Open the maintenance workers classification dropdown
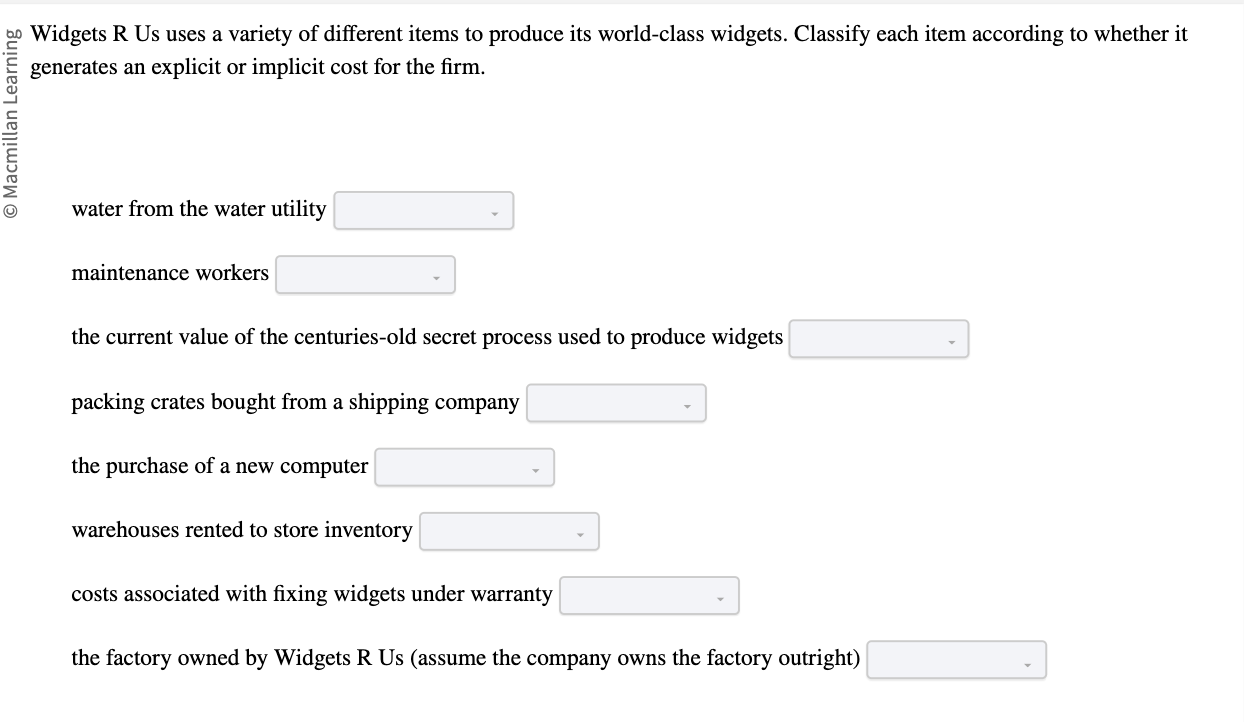 365,274
